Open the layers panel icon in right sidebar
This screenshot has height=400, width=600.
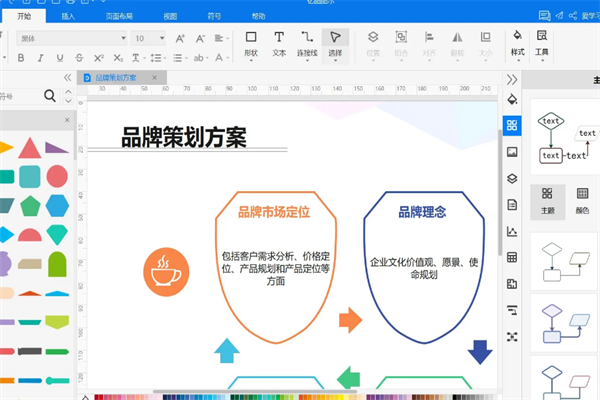[x=512, y=178]
